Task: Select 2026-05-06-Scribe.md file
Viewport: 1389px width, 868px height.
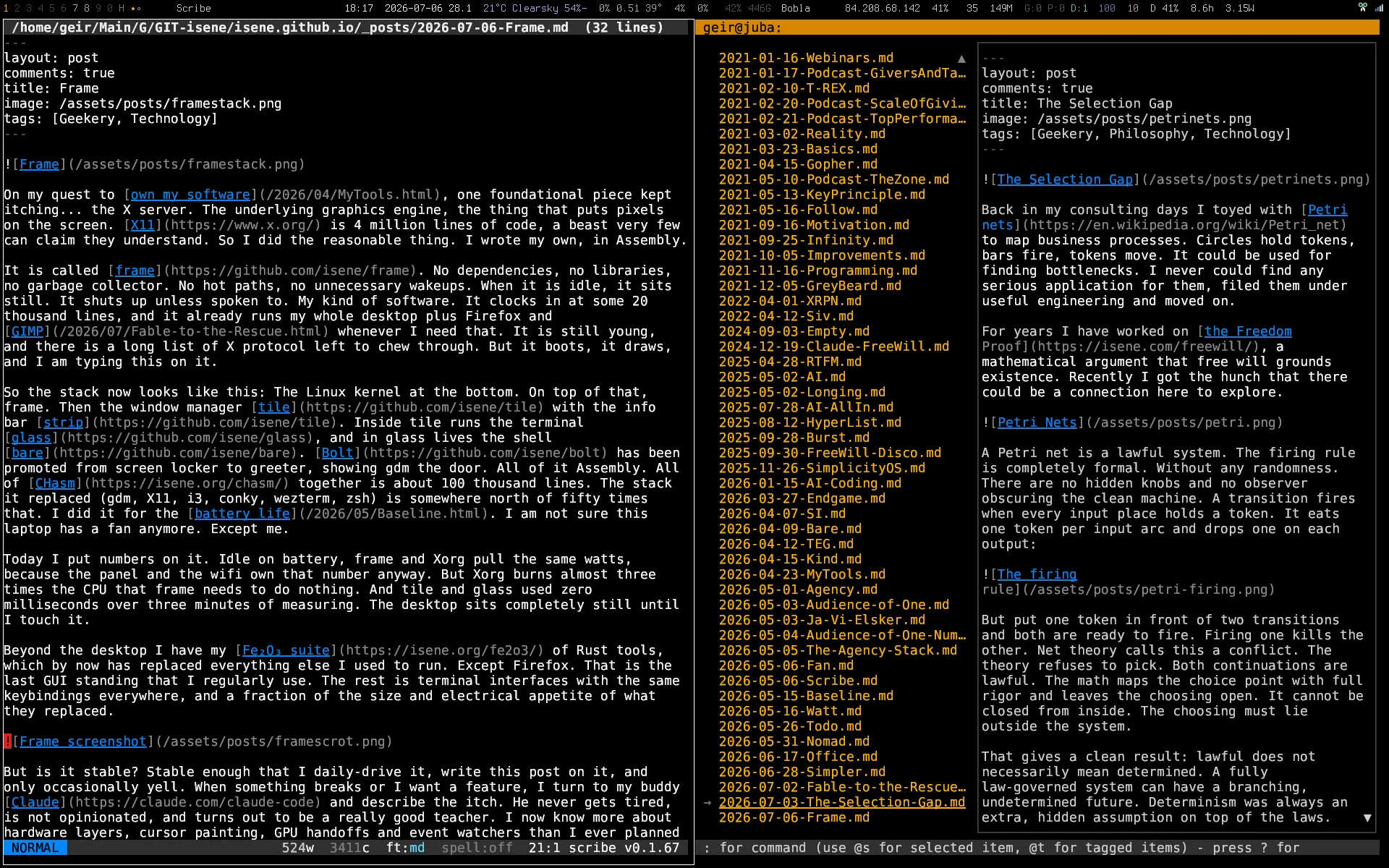Action: 798,681
